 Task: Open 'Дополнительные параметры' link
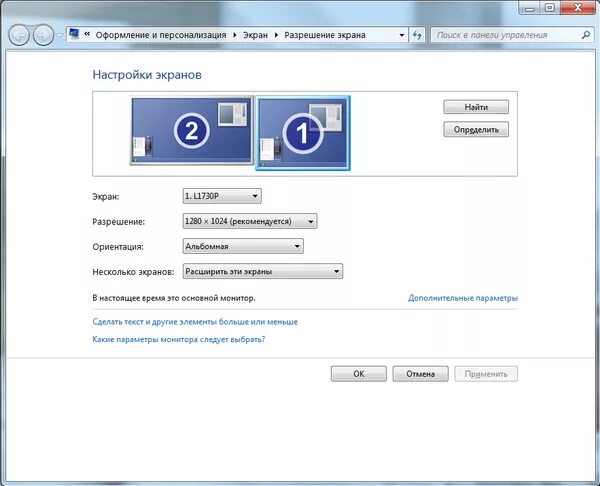pyautogui.click(x=463, y=298)
